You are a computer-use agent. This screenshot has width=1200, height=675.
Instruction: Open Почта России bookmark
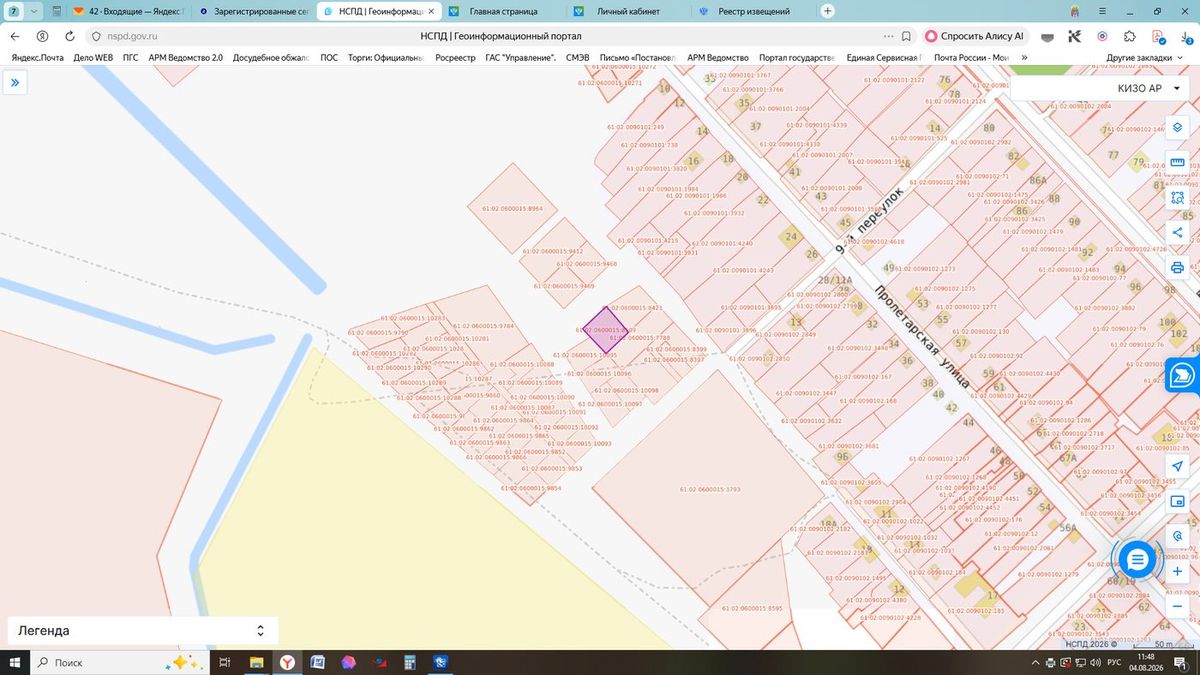971,58
